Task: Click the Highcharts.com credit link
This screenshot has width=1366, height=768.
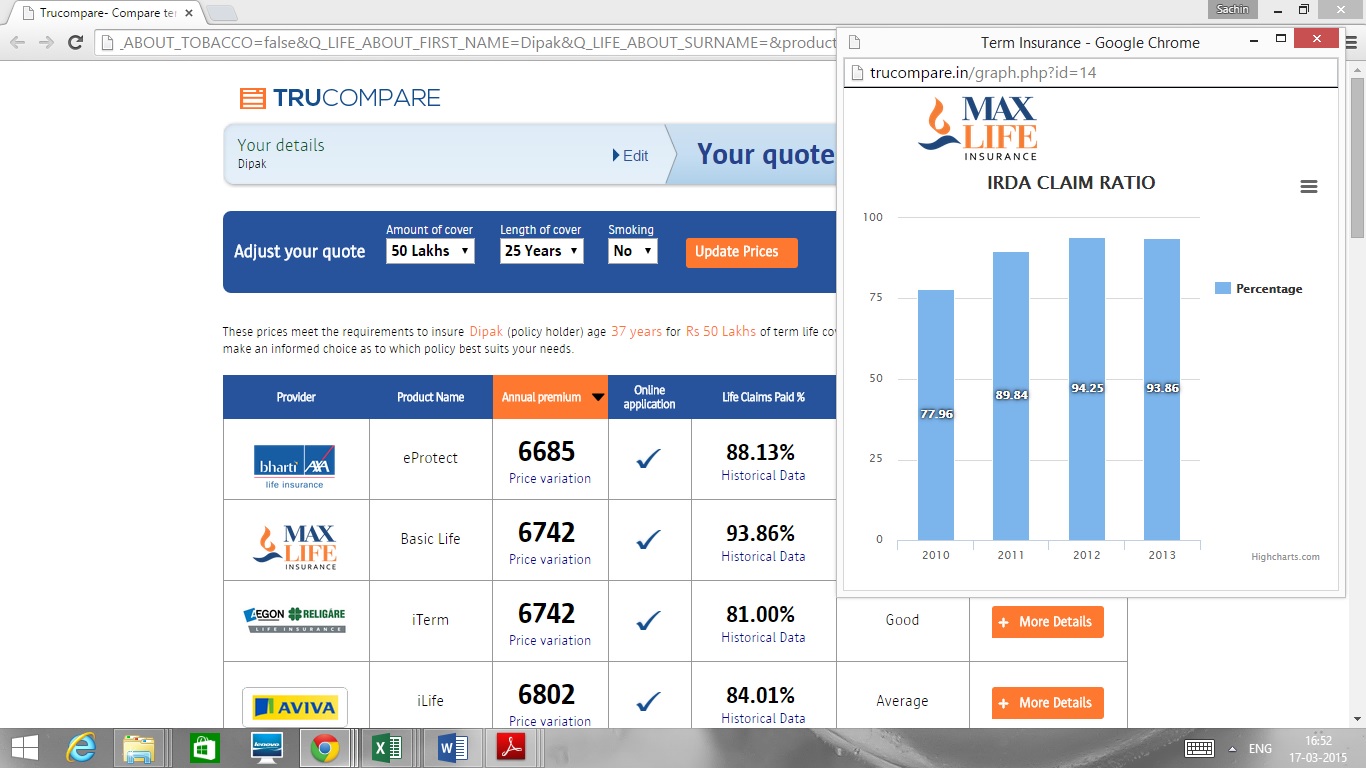Action: [x=1285, y=557]
